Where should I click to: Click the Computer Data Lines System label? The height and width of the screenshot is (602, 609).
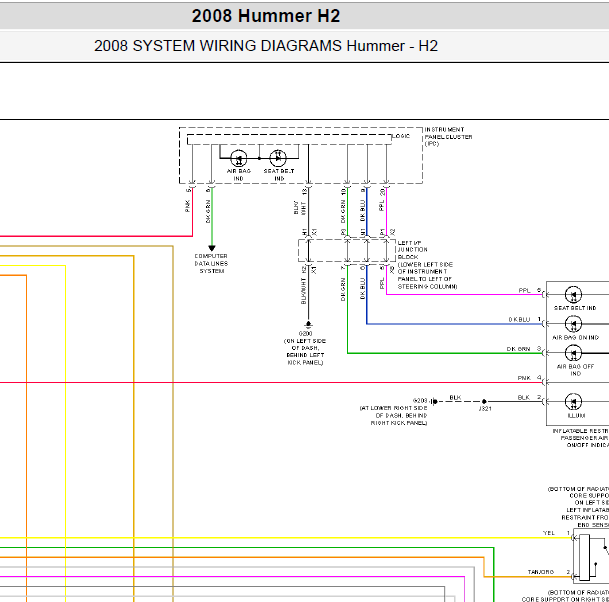(211, 263)
